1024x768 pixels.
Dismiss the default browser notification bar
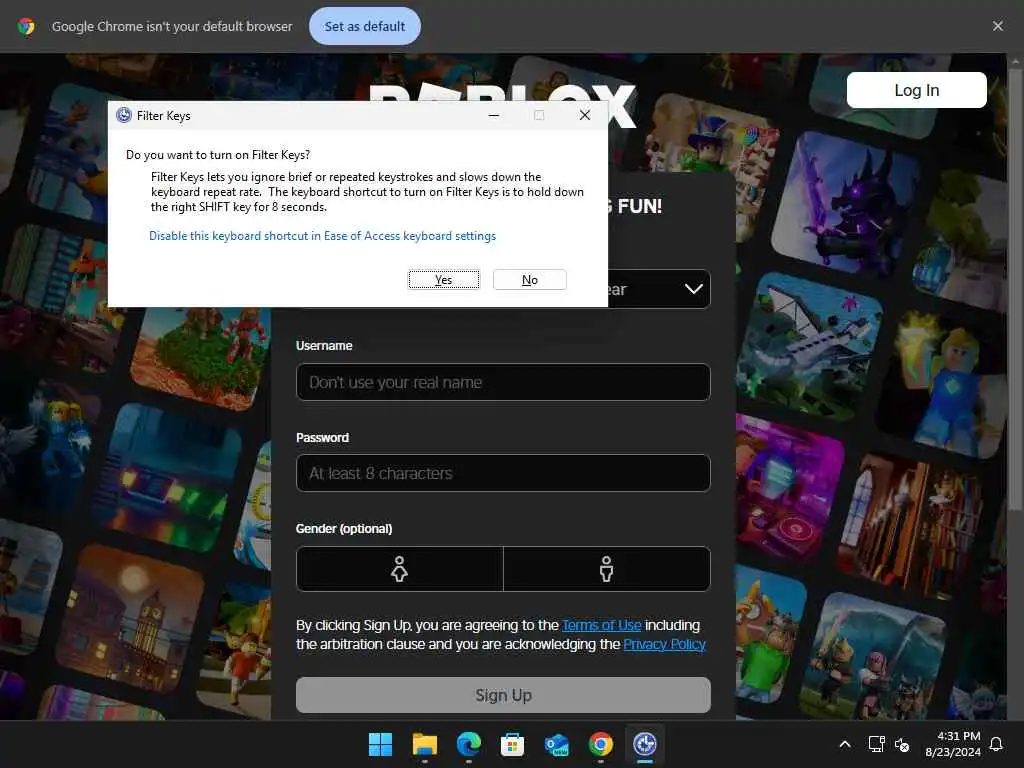point(997,26)
